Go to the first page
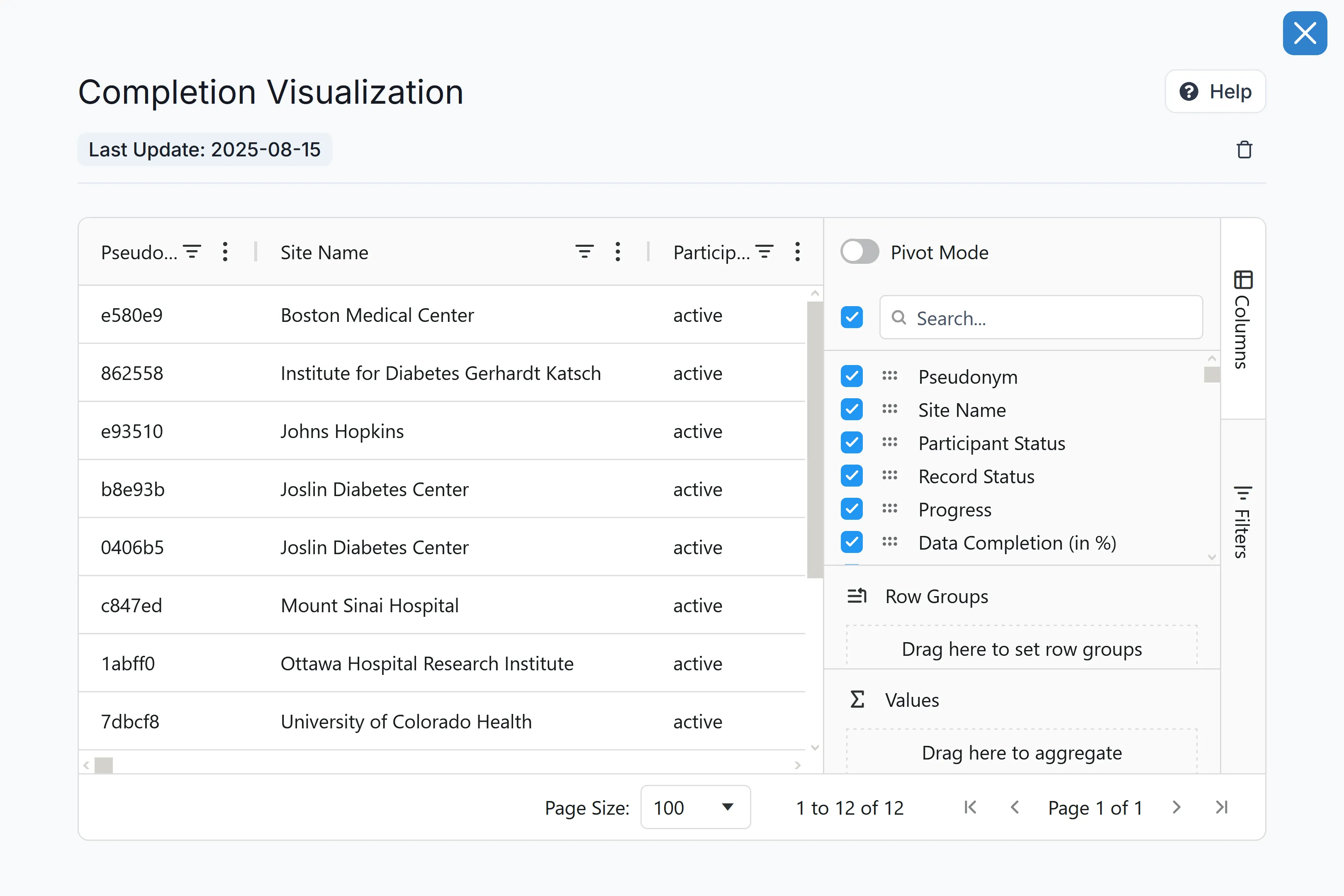The width and height of the screenshot is (1344, 896). [x=970, y=807]
